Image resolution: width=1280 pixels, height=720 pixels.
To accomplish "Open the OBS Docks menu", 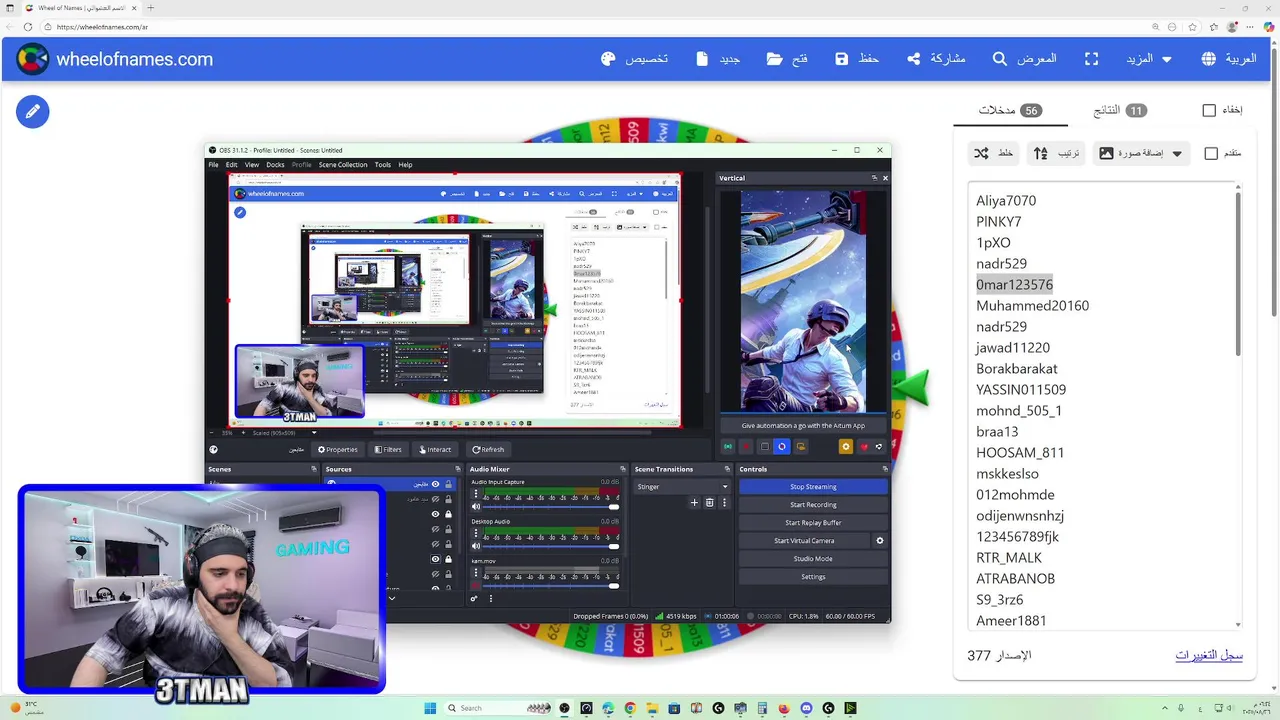I will tap(275, 165).
